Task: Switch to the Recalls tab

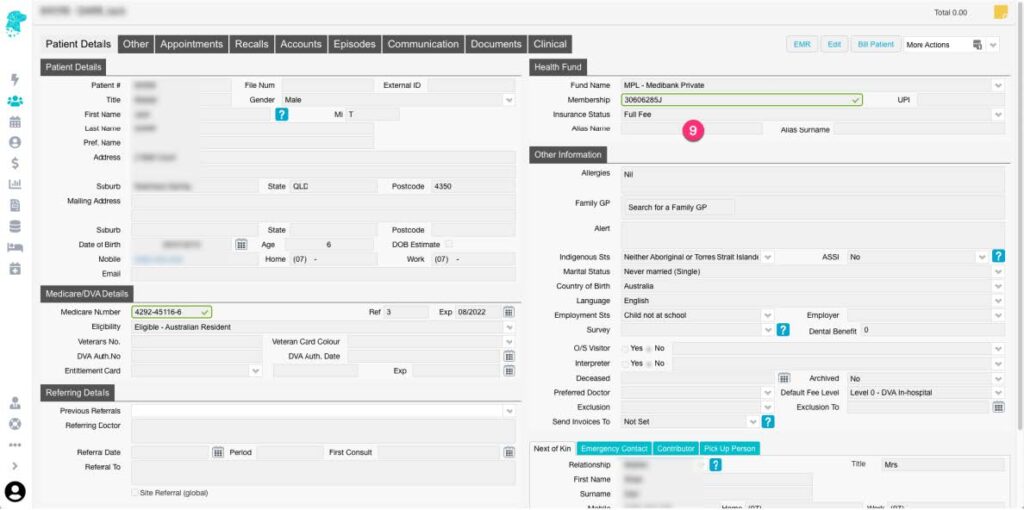Action: pos(251,44)
